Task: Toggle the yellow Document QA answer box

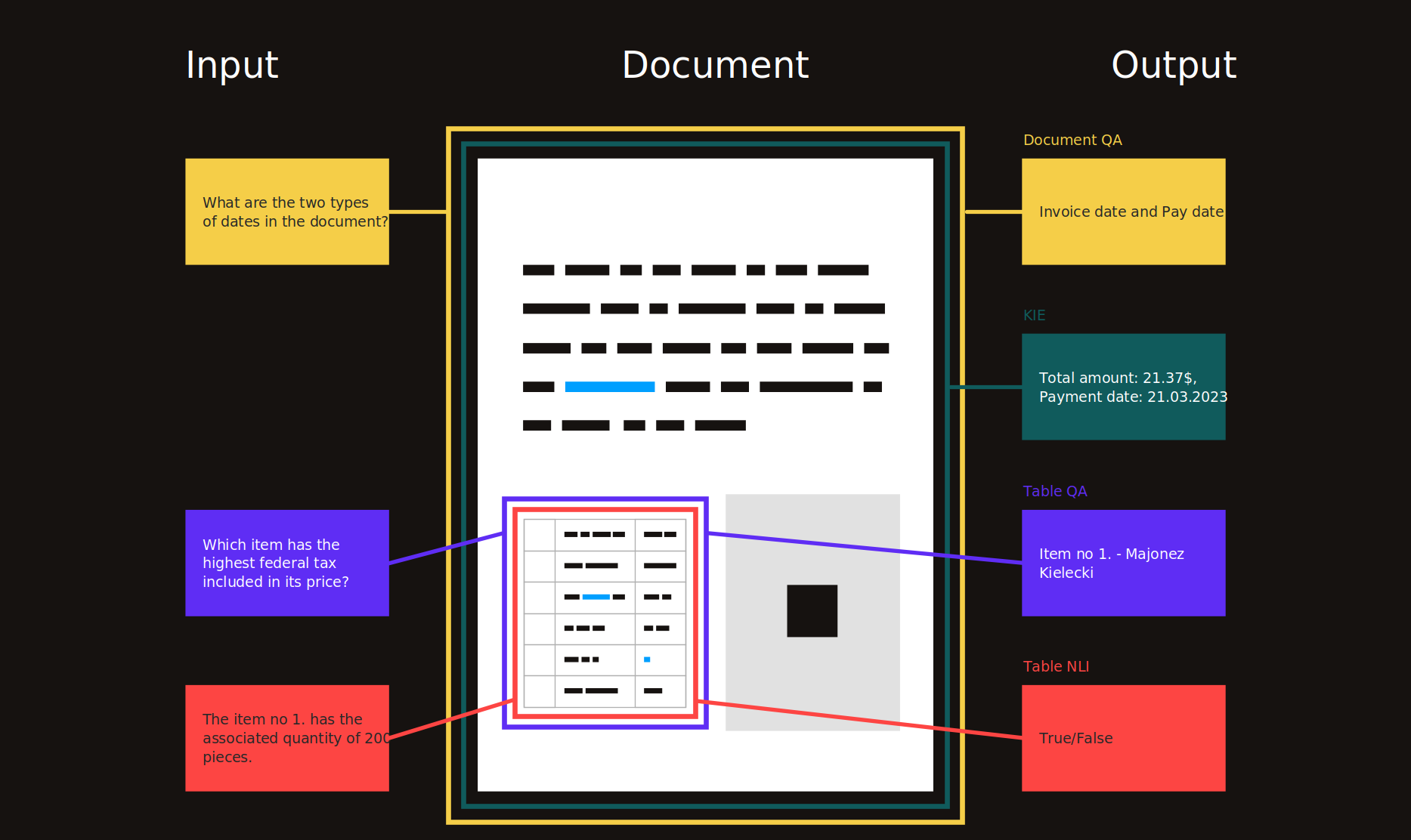Action: [x=1123, y=212]
